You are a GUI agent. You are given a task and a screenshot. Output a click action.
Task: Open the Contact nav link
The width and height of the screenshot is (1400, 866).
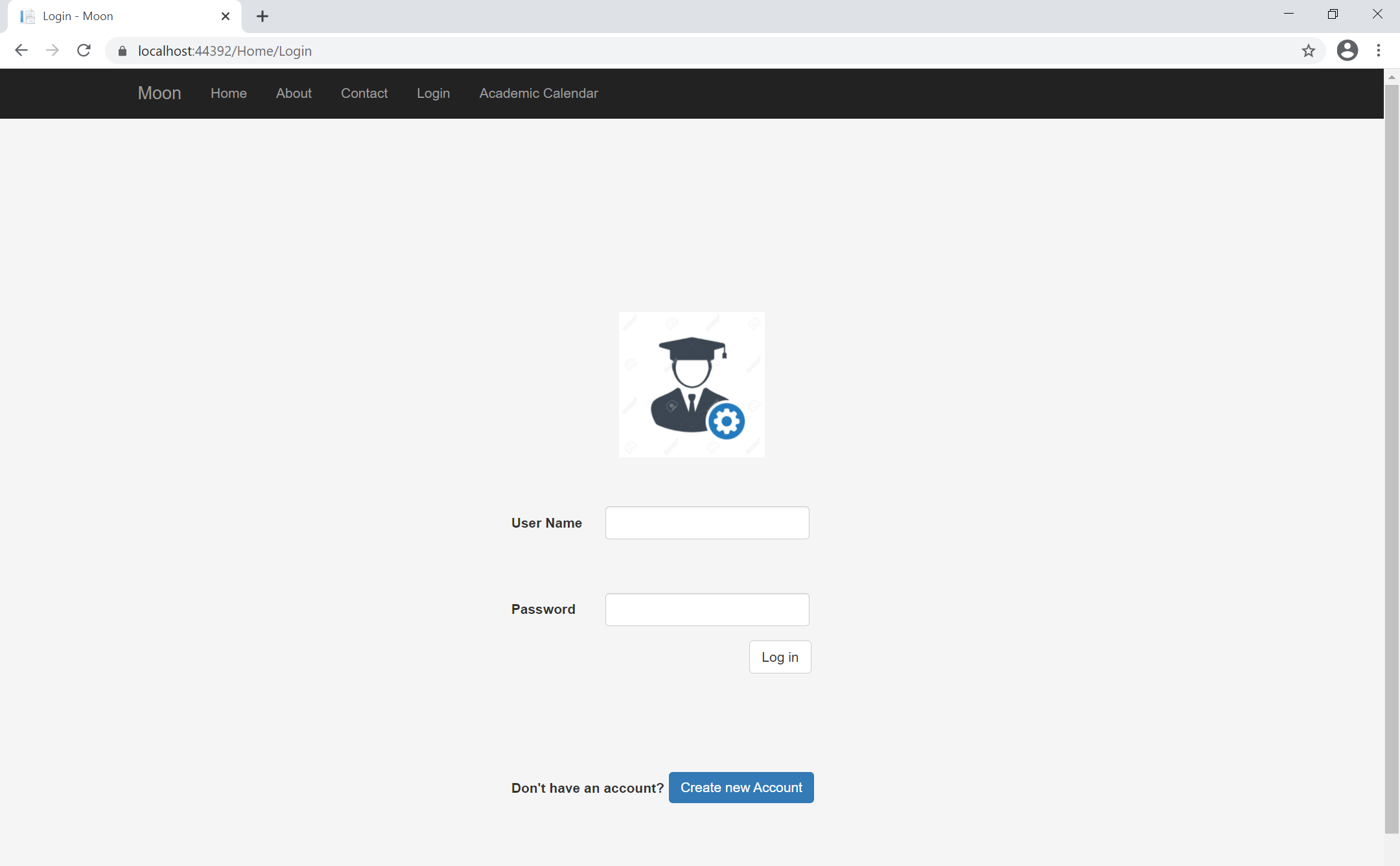point(364,93)
